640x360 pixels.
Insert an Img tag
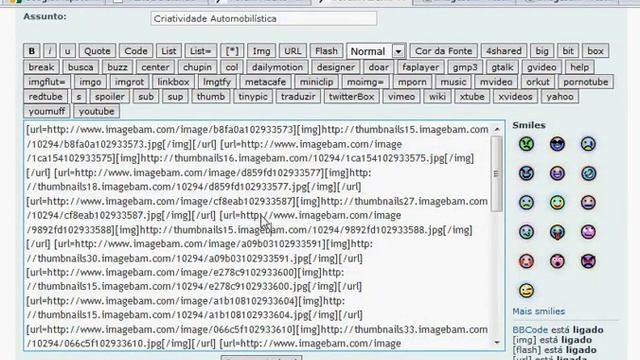pos(261,51)
